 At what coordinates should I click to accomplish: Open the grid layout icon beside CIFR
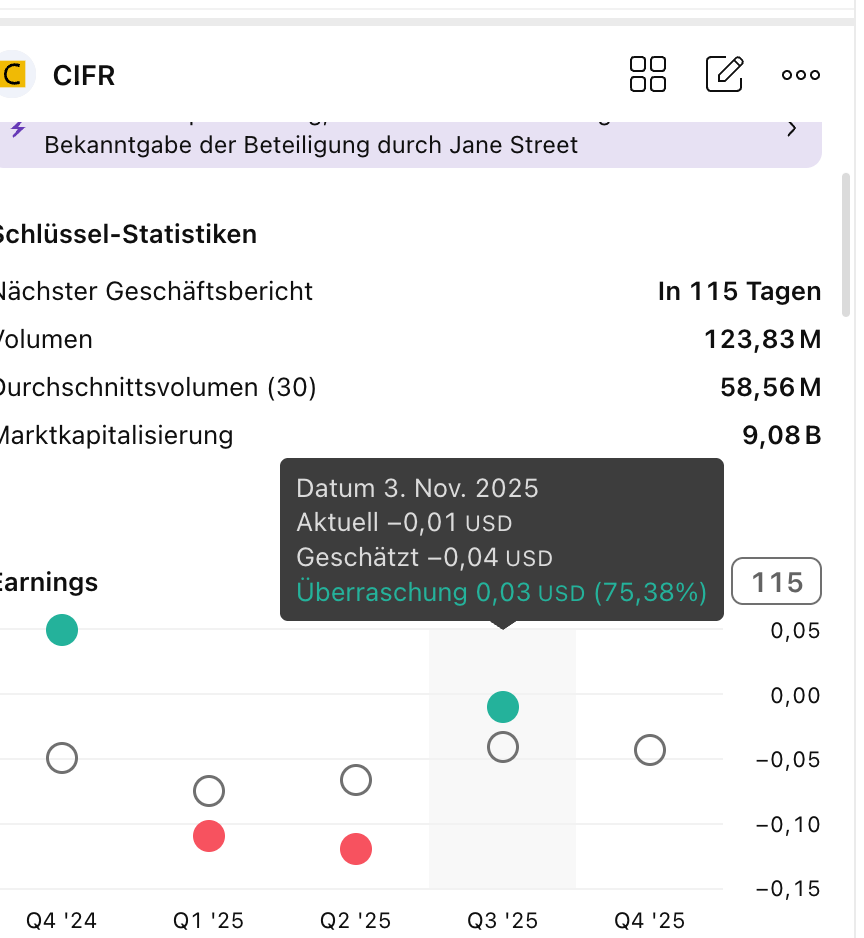pyautogui.click(x=648, y=74)
